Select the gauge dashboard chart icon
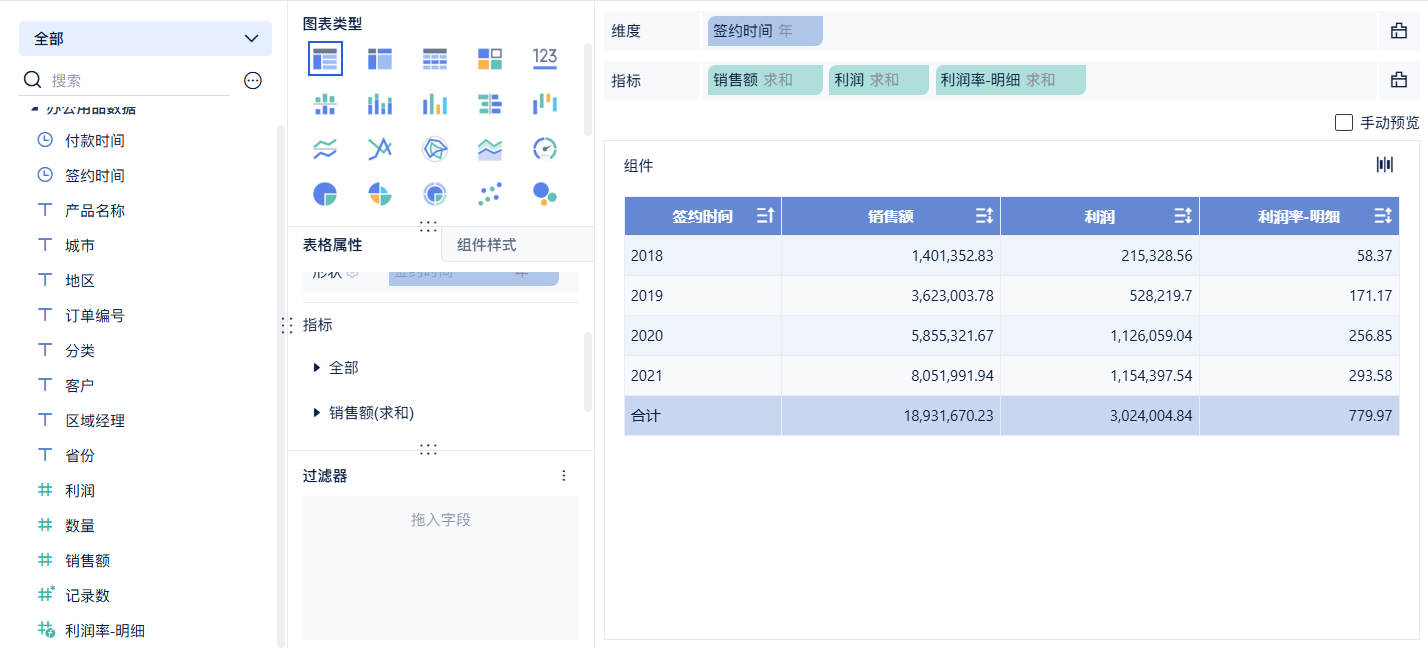 544,149
